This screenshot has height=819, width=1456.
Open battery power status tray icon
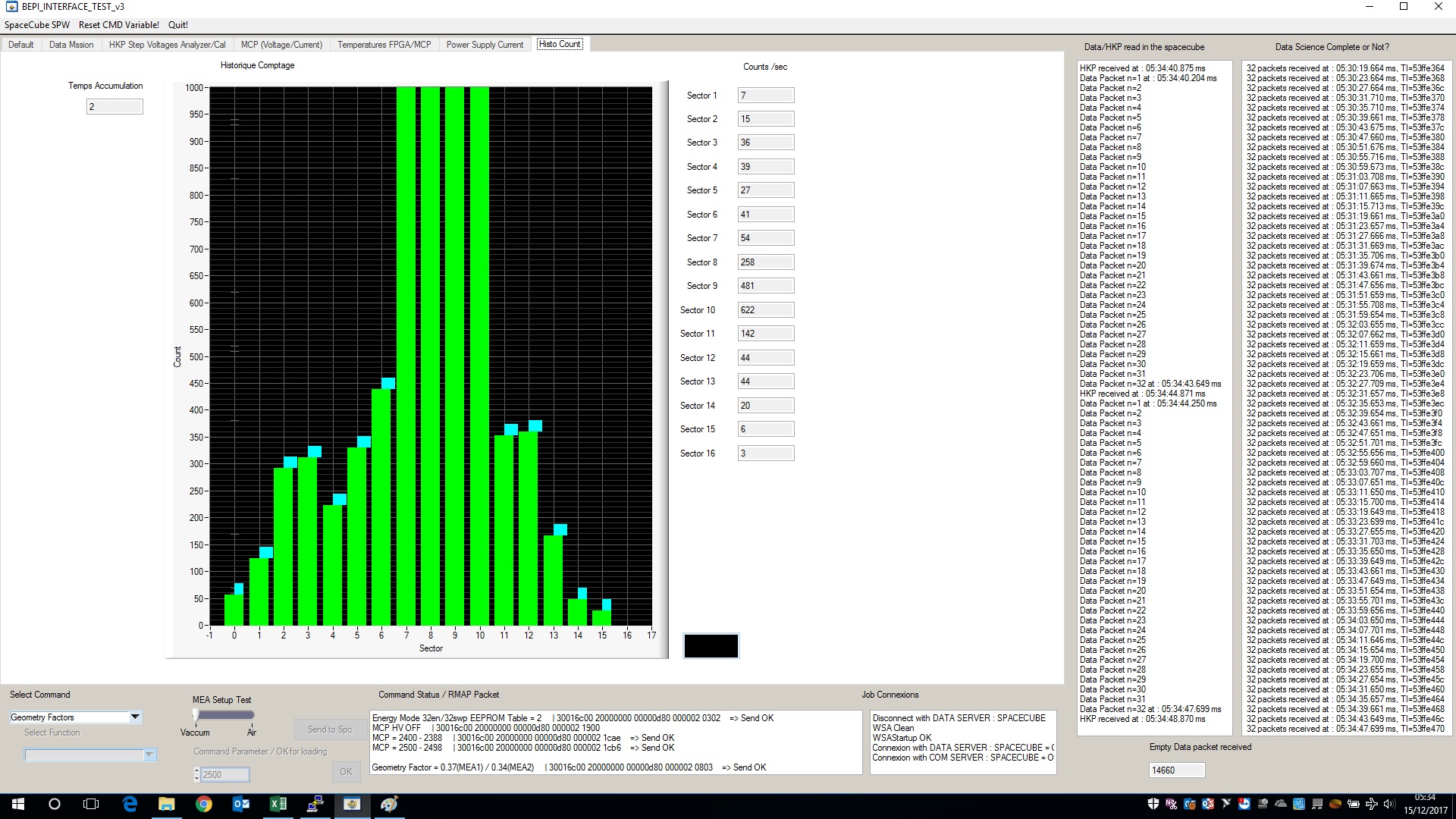click(x=1354, y=804)
